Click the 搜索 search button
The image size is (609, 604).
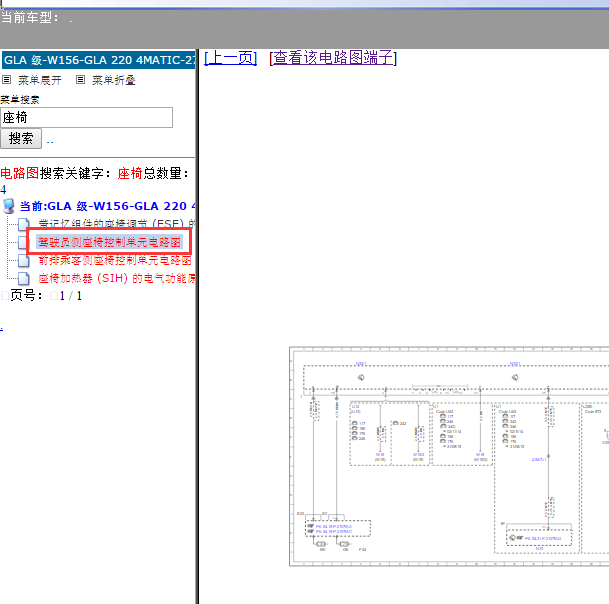21,138
